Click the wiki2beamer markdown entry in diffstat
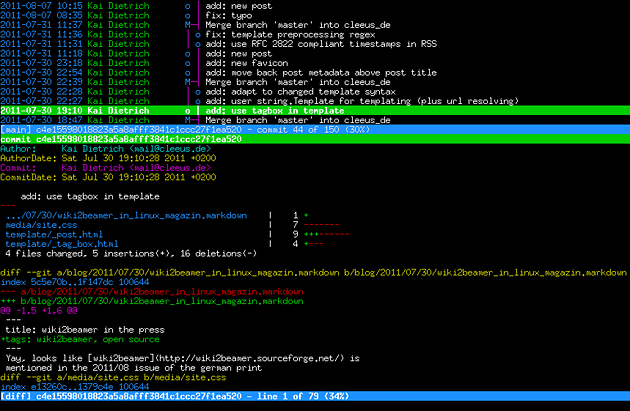 (126, 215)
